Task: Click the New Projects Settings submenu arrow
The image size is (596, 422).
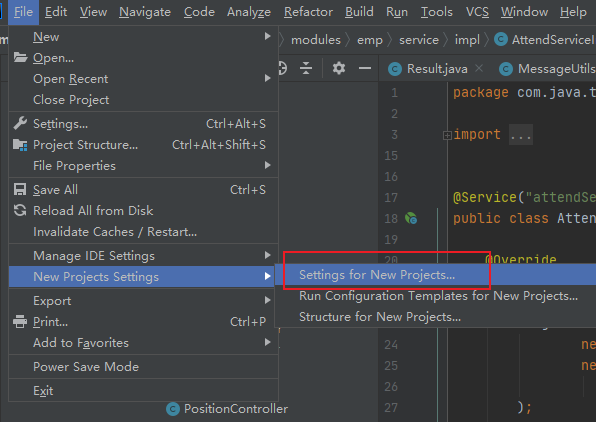Action: pyautogui.click(x=268, y=276)
